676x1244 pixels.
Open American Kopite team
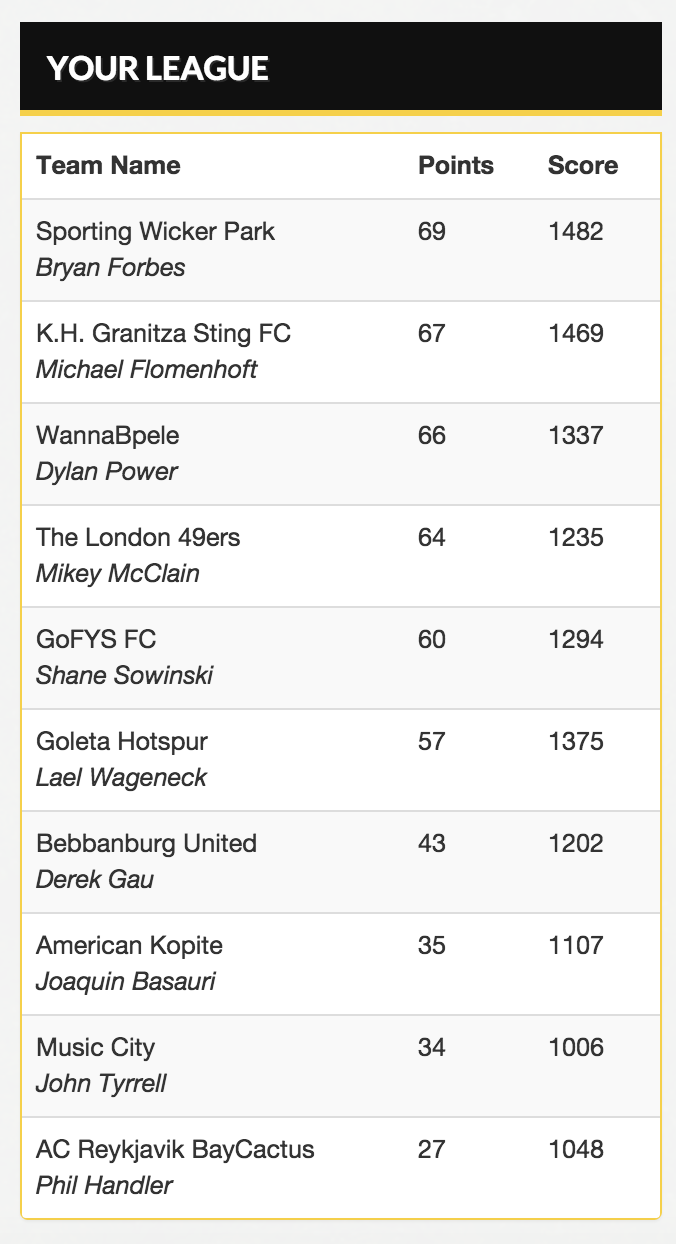(129, 945)
